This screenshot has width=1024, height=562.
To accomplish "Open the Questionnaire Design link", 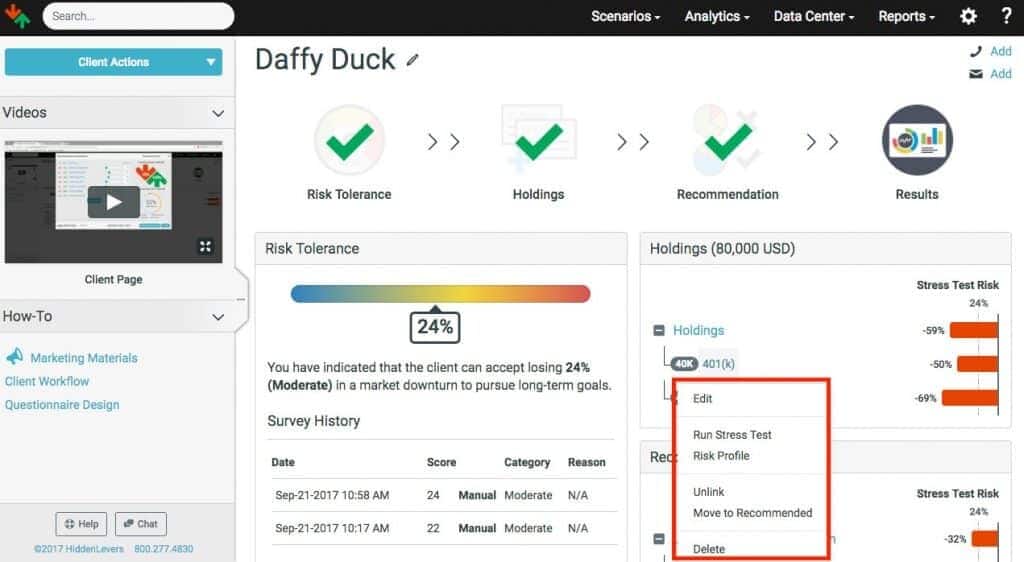I will [x=62, y=405].
